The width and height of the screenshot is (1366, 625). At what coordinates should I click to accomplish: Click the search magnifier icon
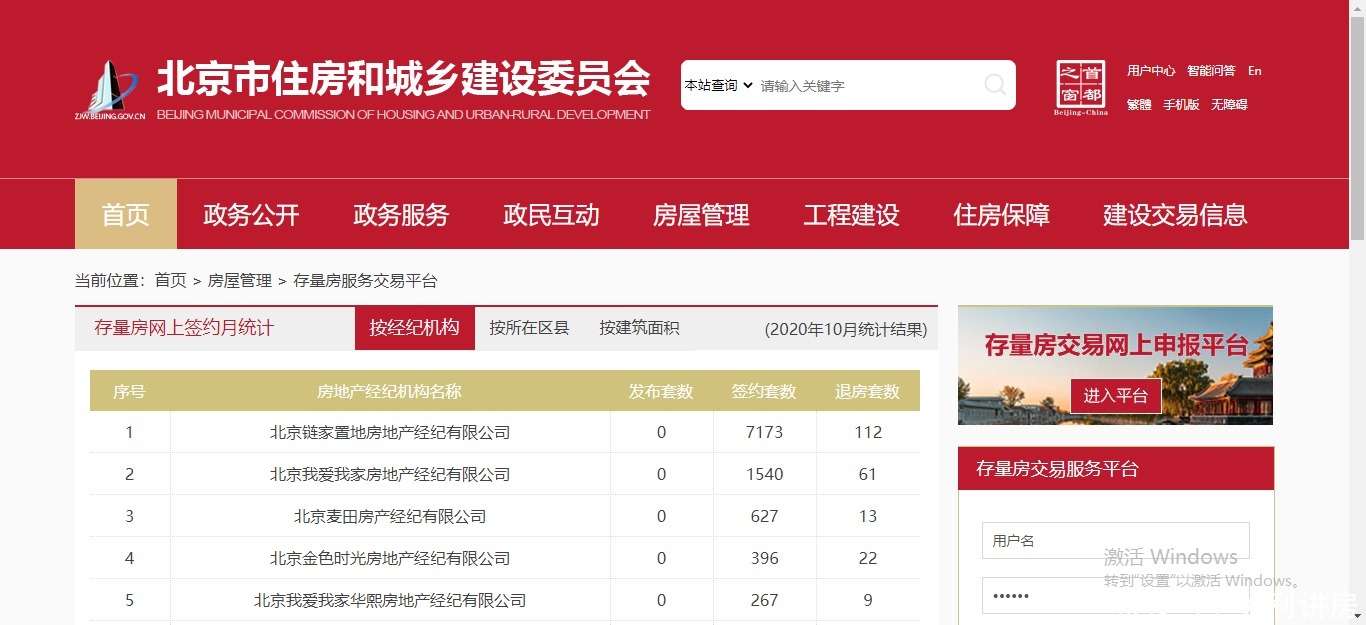tap(995, 85)
